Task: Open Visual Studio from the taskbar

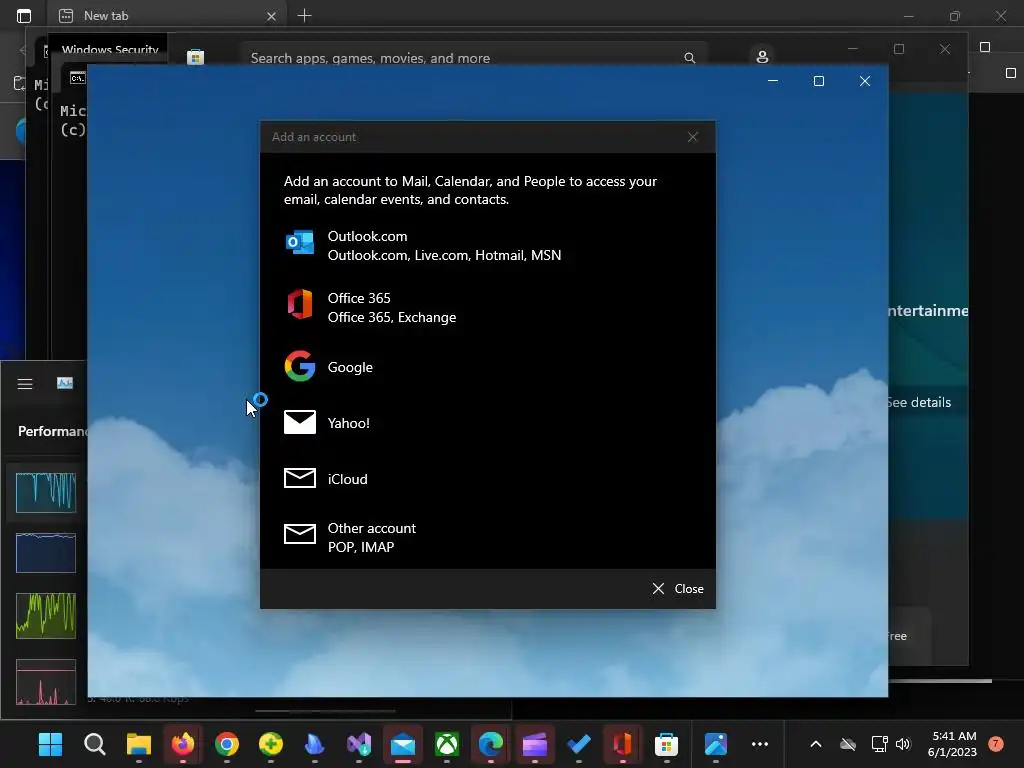Action: 359,744
